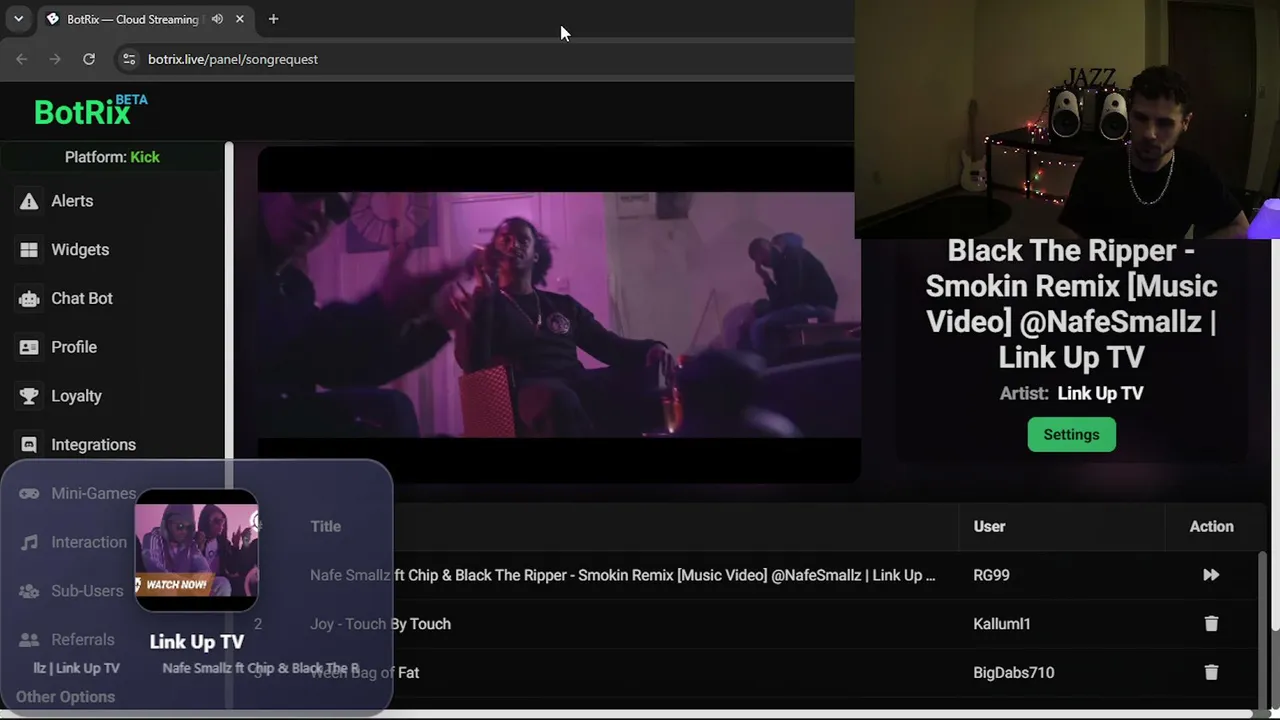Click the Link Up TV Watch Now thumbnail

click(x=197, y=550)
